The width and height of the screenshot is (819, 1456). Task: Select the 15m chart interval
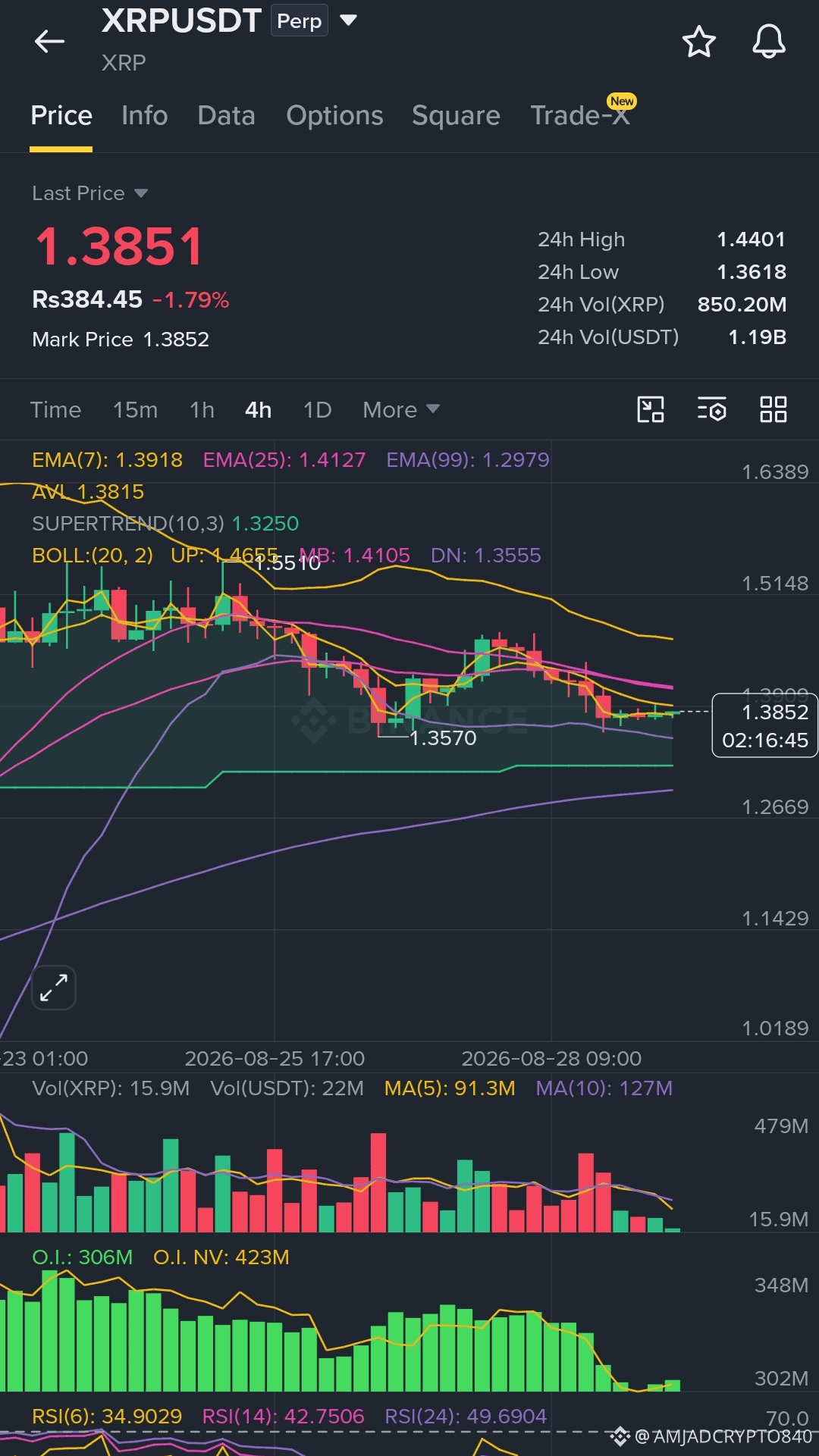[135, 410]
